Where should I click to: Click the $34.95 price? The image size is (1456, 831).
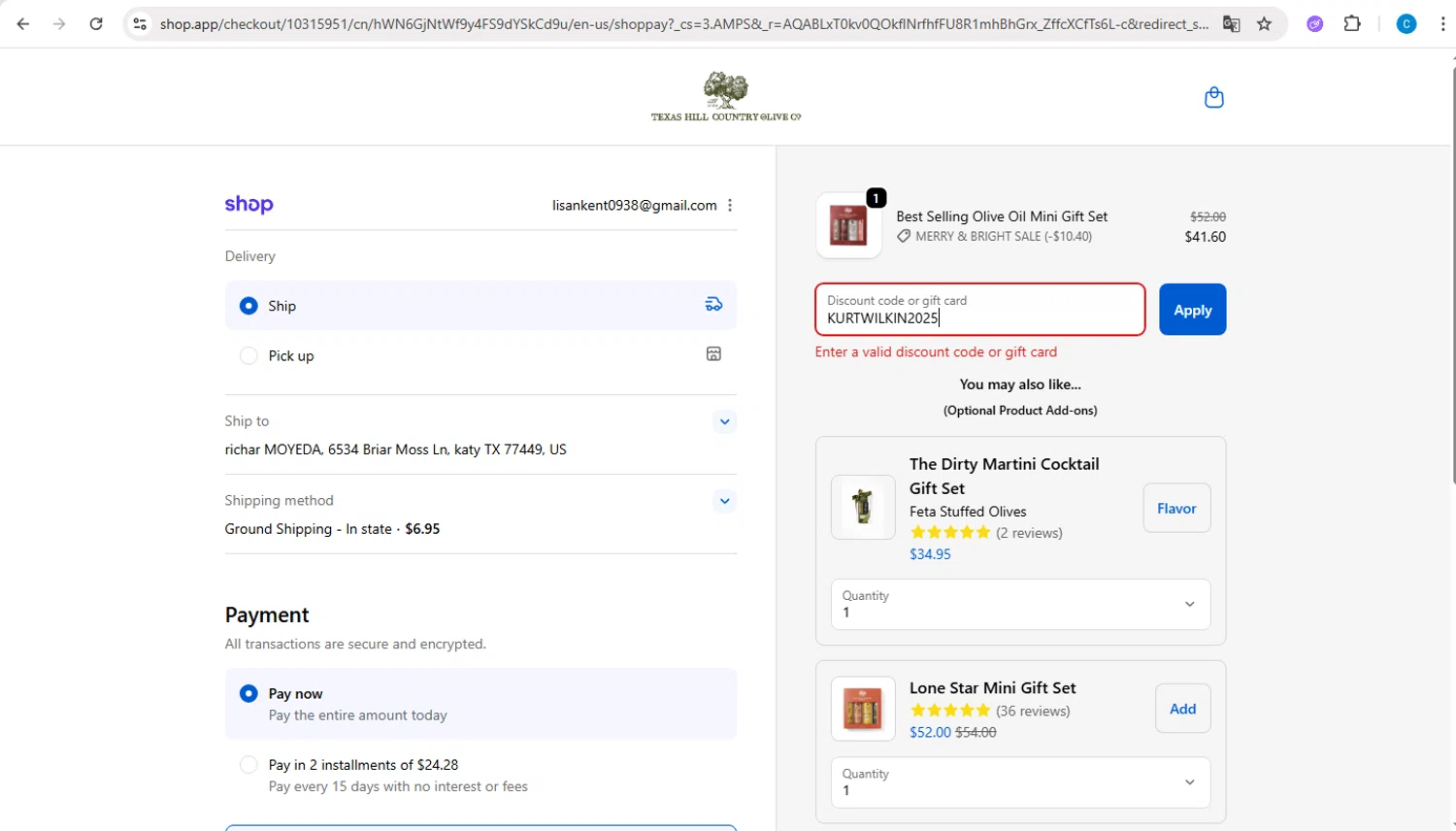click(x=930, y=554)
